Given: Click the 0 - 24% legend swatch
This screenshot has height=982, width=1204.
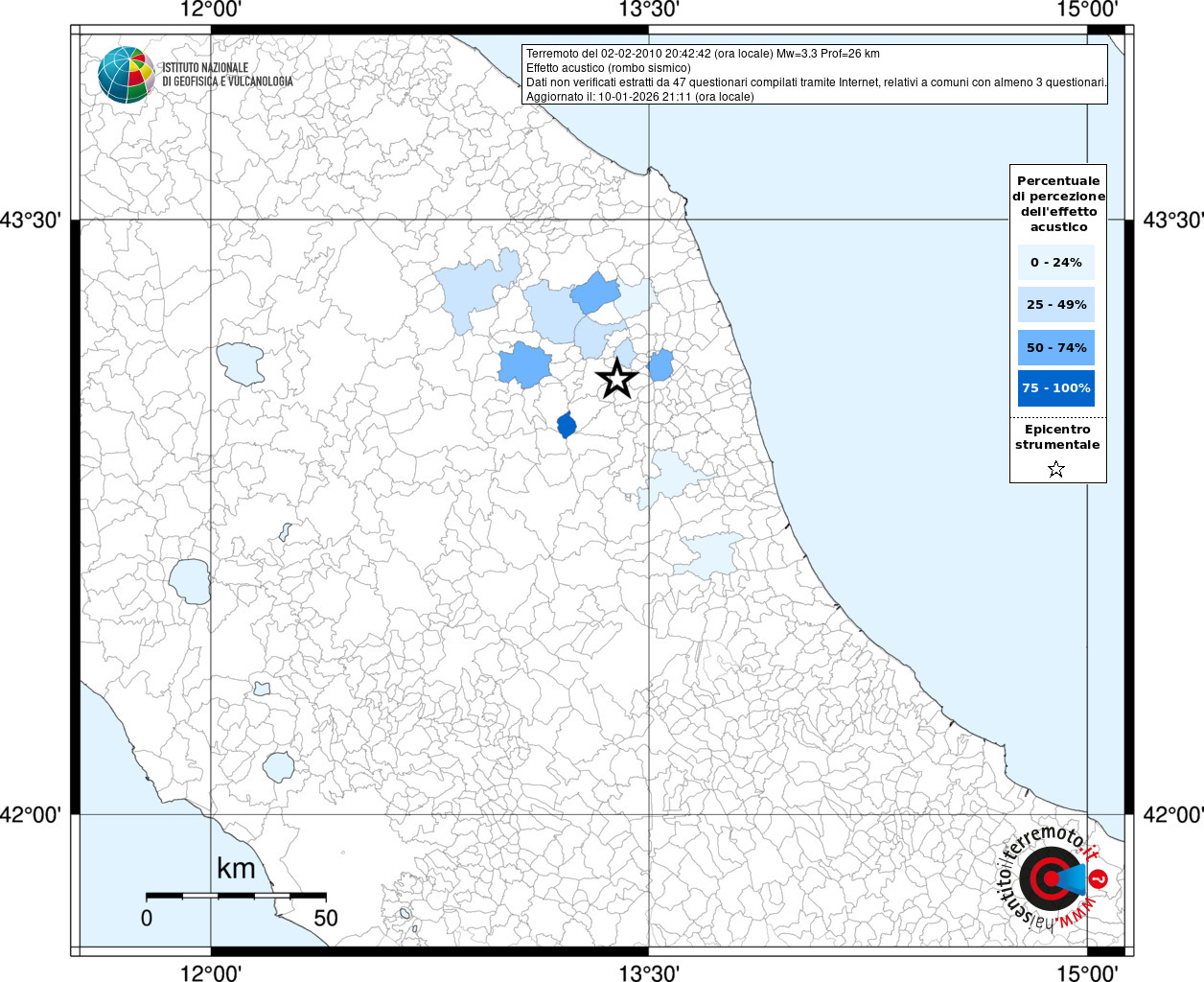Looking at the screenshot, I should (x=1056, y=262).
